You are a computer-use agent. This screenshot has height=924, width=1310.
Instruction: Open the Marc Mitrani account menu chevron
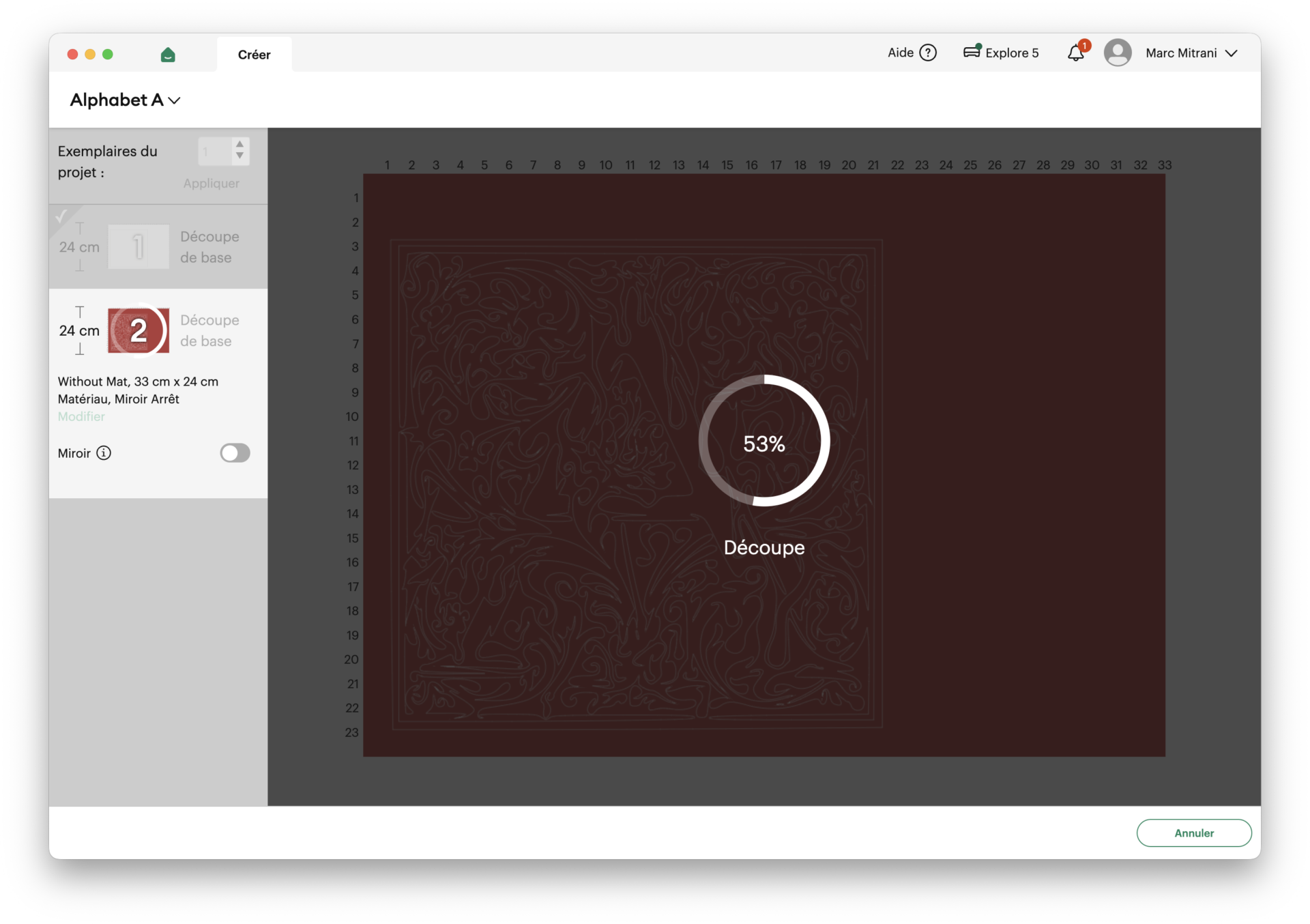coord(1232,53)
